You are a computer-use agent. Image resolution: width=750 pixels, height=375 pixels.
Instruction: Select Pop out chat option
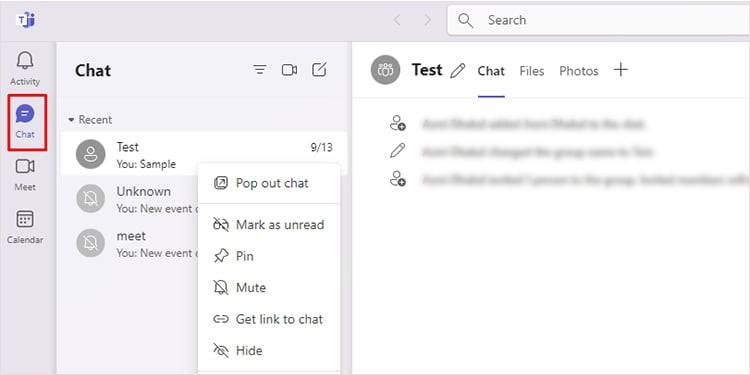pyautogui.click(x=269, y=183)
